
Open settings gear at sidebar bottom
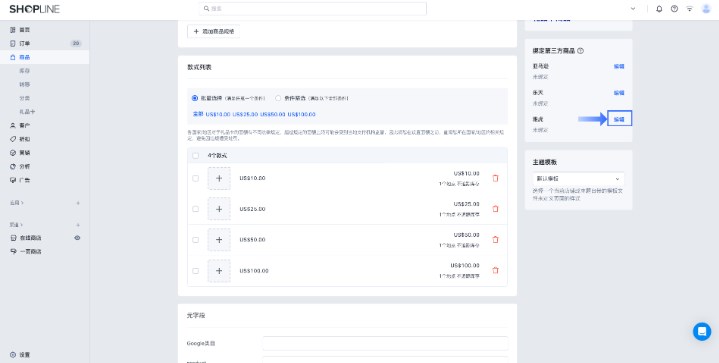click(13, 355)
